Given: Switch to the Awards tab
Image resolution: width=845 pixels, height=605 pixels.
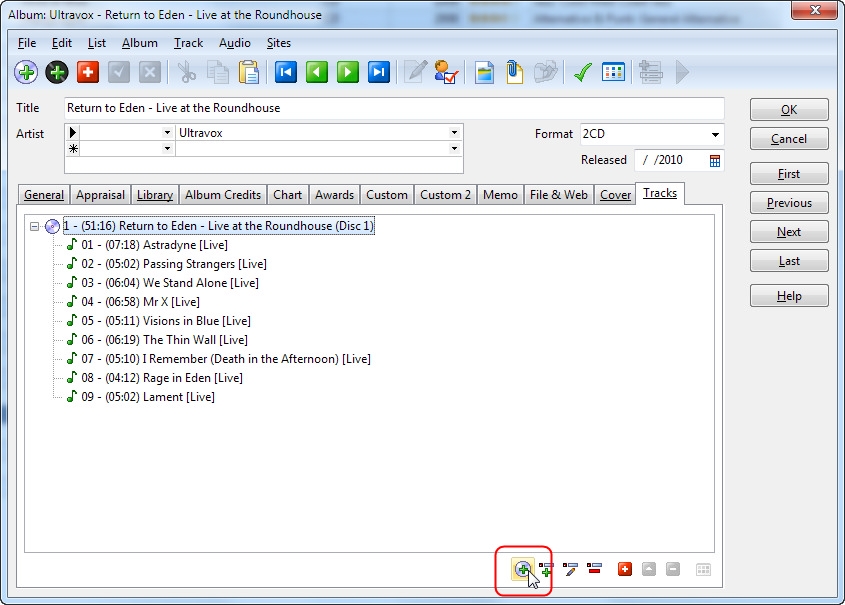Looking at the screenshot, I should point(334,195).
